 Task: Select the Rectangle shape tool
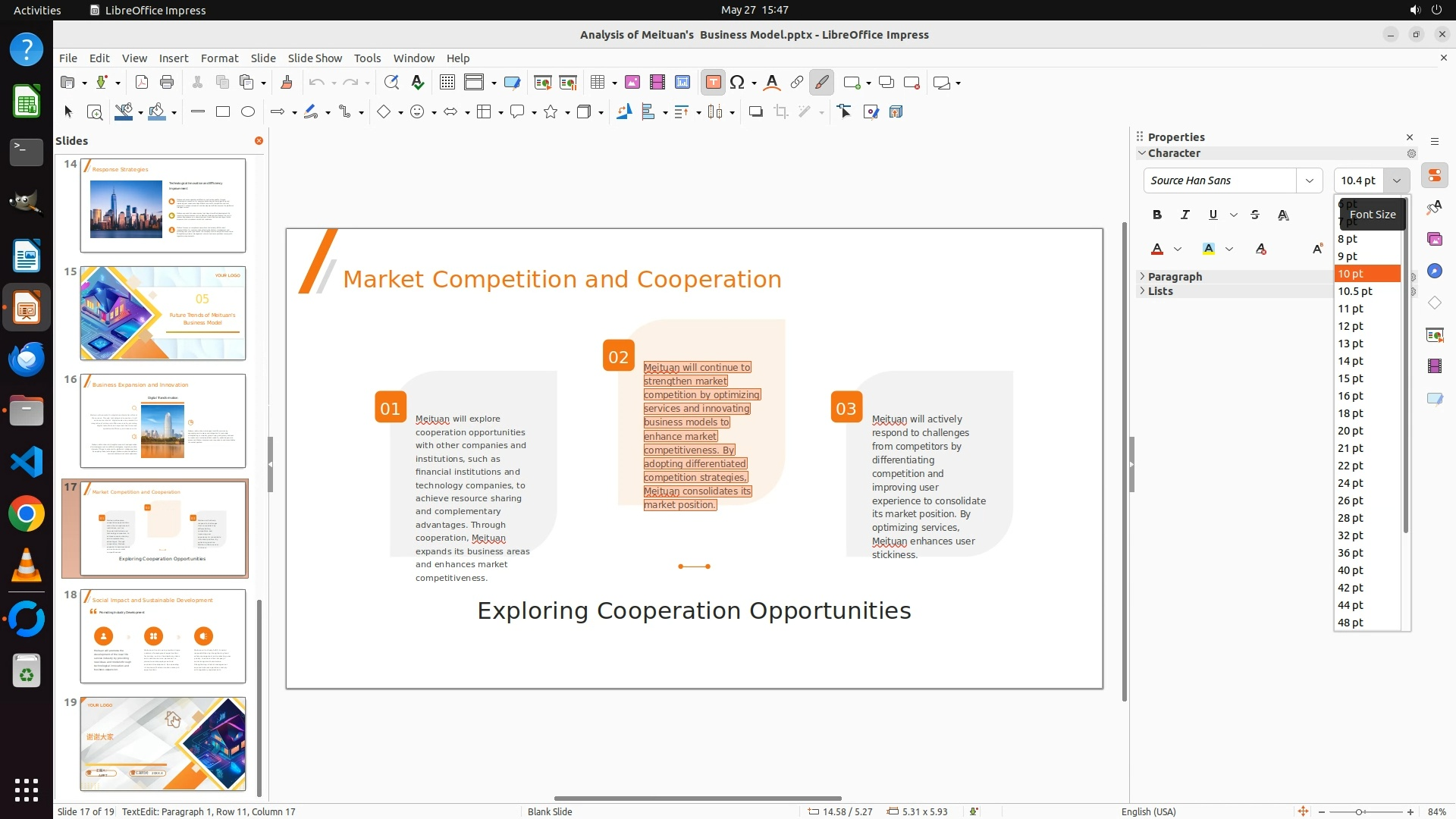pyautogui.click(x=223, y=112)
